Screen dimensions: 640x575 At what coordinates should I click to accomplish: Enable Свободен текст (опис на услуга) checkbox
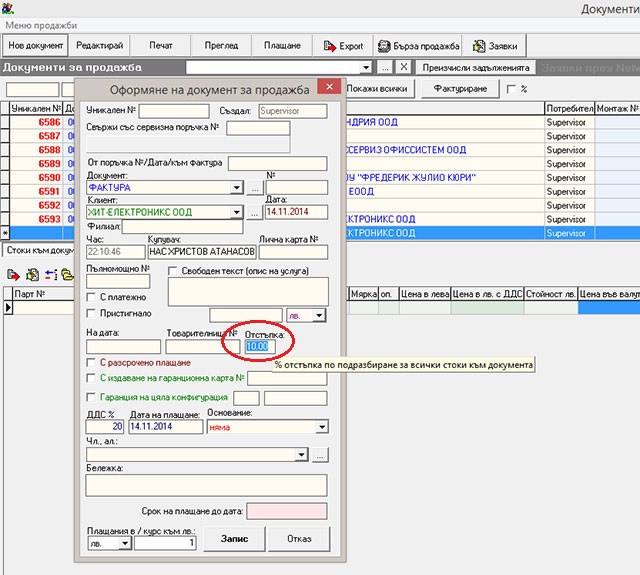tap(172, 271)
